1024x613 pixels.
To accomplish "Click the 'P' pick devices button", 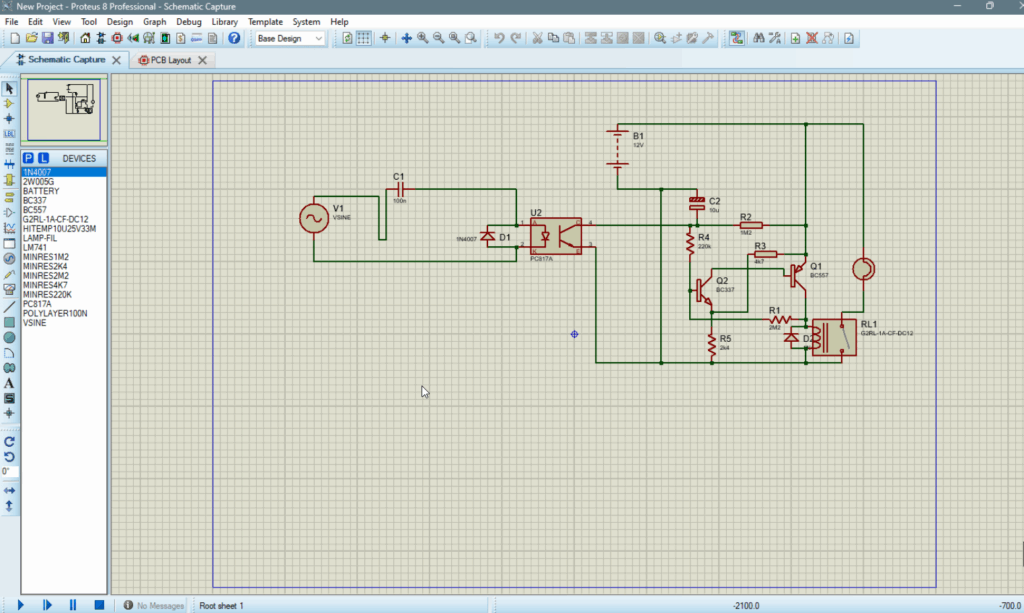I will click(29, 158).
